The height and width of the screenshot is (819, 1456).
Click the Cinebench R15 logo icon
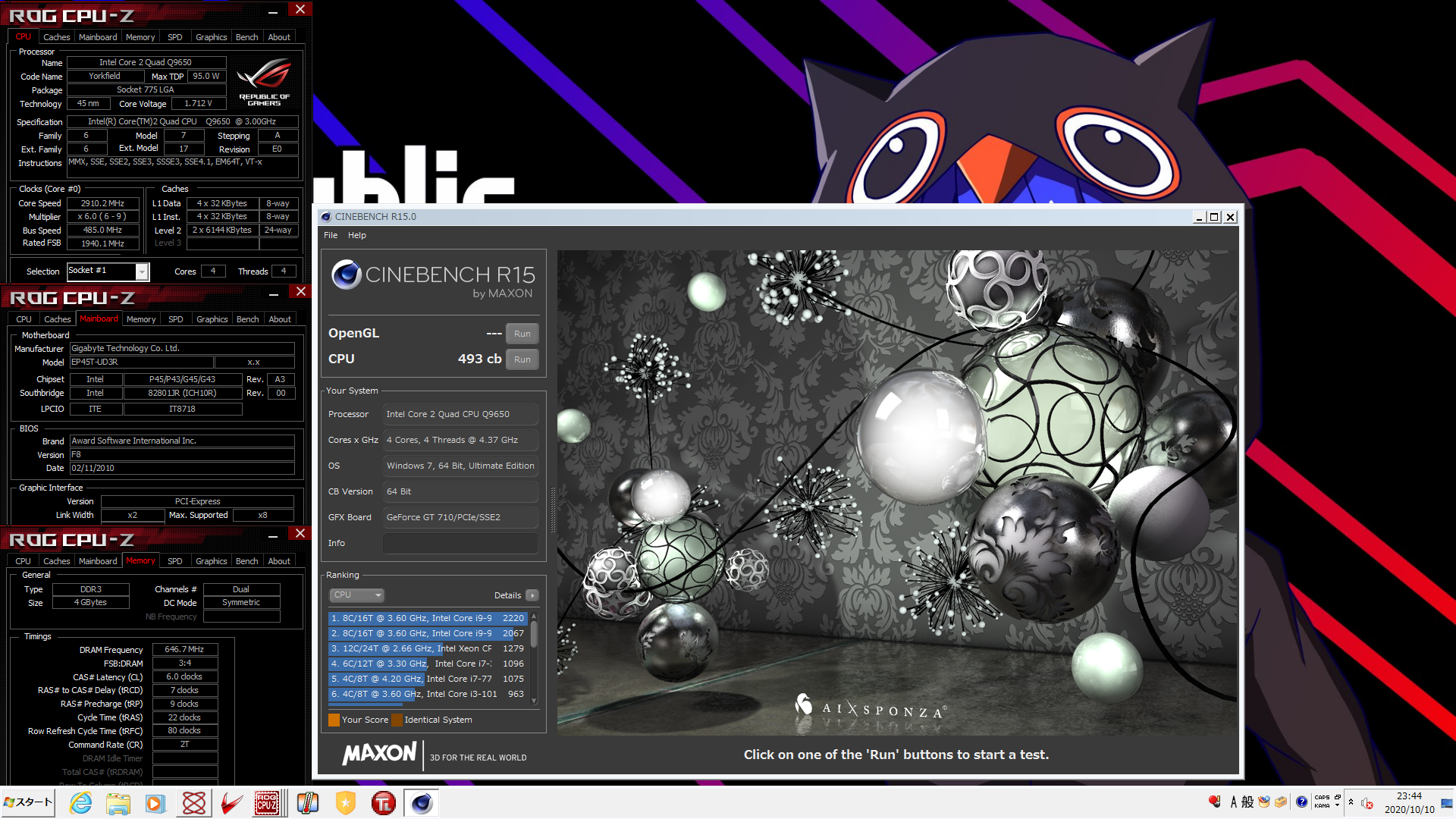(347, 274)
